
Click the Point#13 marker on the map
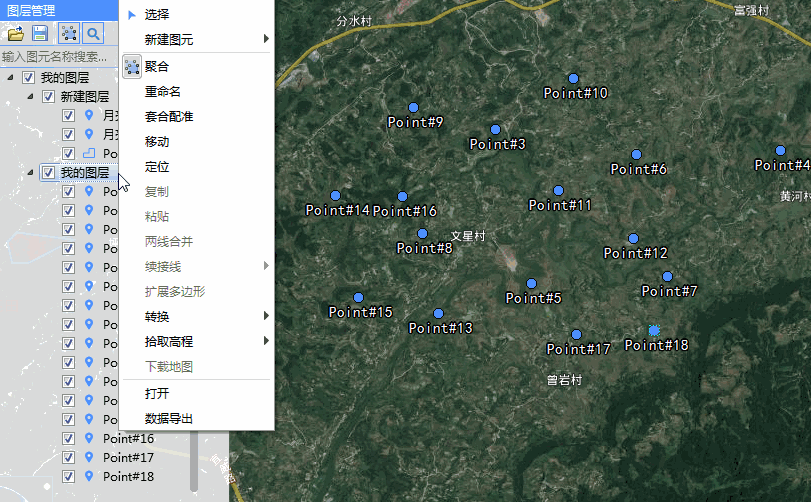[x=439, y=313]
